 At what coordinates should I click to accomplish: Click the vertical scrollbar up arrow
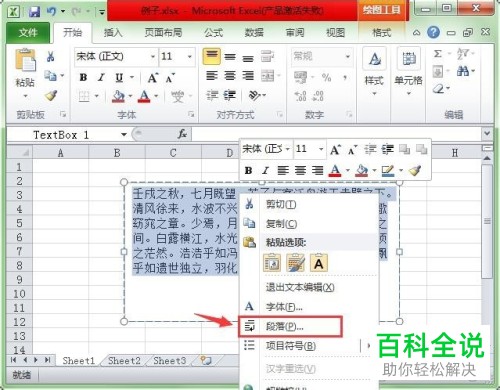click(487, 158)
